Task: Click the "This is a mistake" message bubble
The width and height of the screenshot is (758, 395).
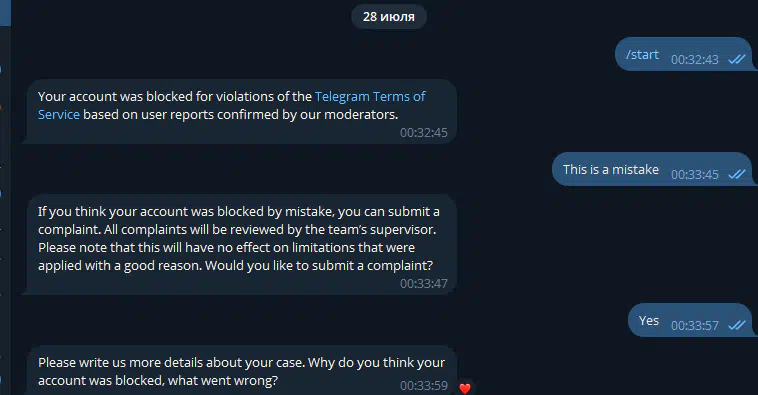Action: (653, 169)
